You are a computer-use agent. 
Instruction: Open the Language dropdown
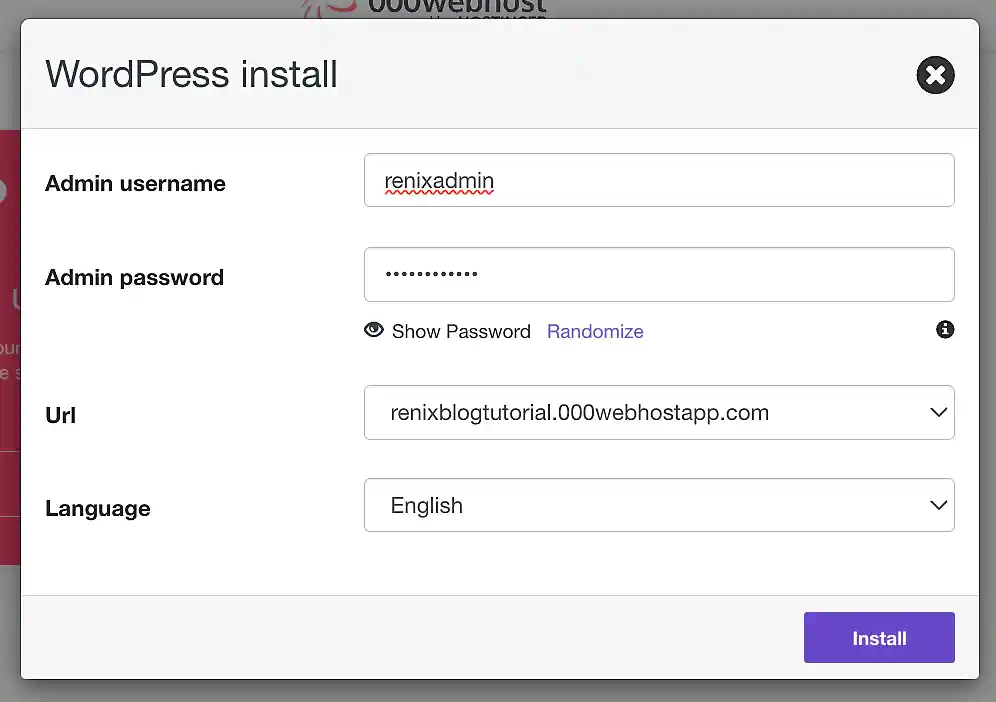point(659,505)
